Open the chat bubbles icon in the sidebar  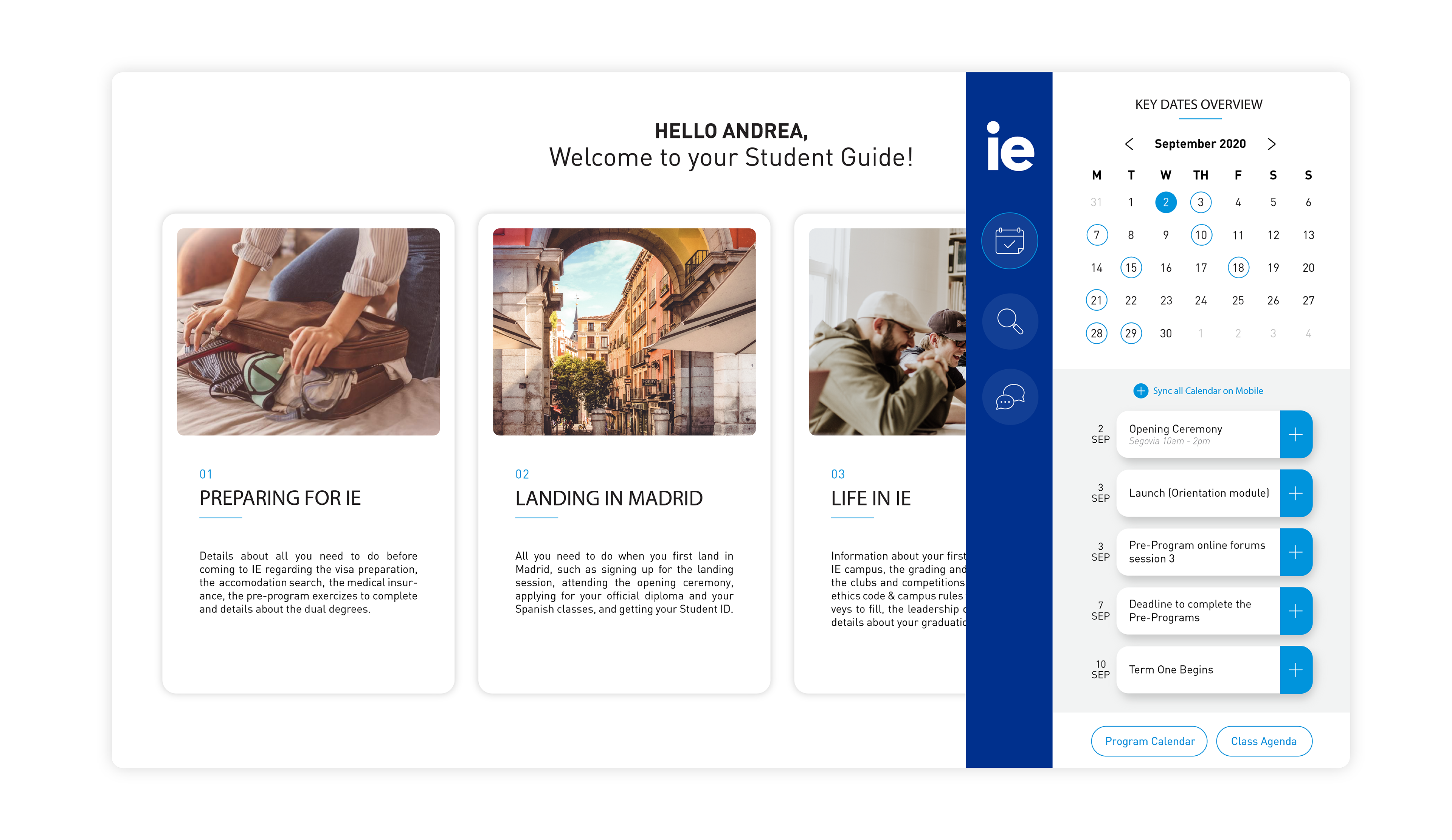1010,397
